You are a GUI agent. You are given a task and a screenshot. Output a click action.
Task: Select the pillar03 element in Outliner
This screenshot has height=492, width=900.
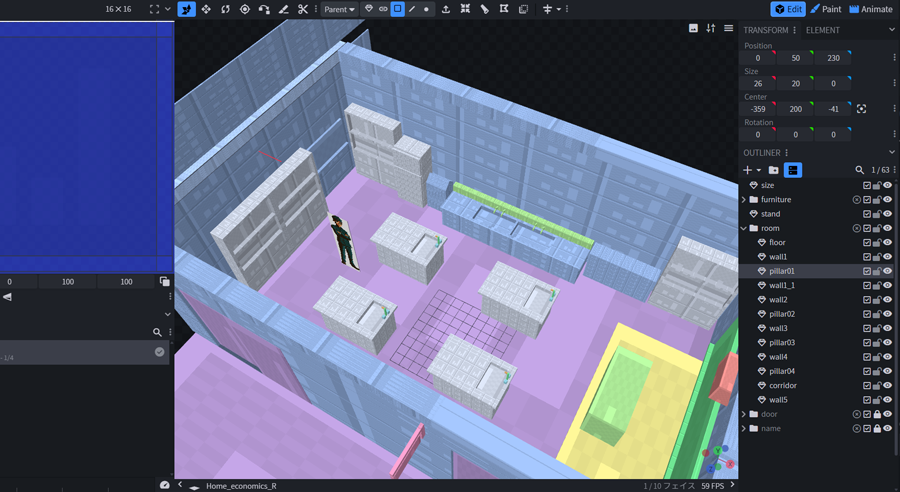(782, 343)
